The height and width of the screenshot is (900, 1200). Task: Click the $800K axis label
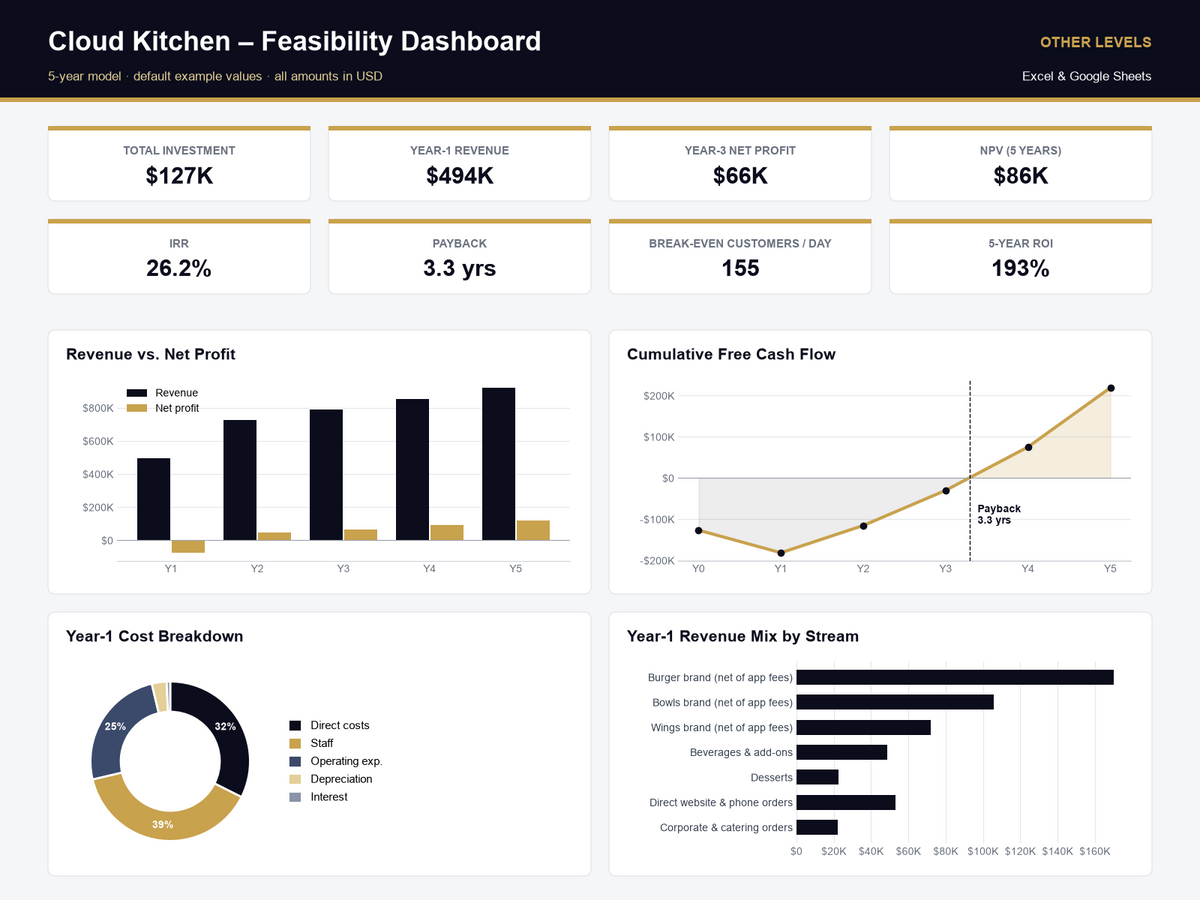[x=98, y=408]
